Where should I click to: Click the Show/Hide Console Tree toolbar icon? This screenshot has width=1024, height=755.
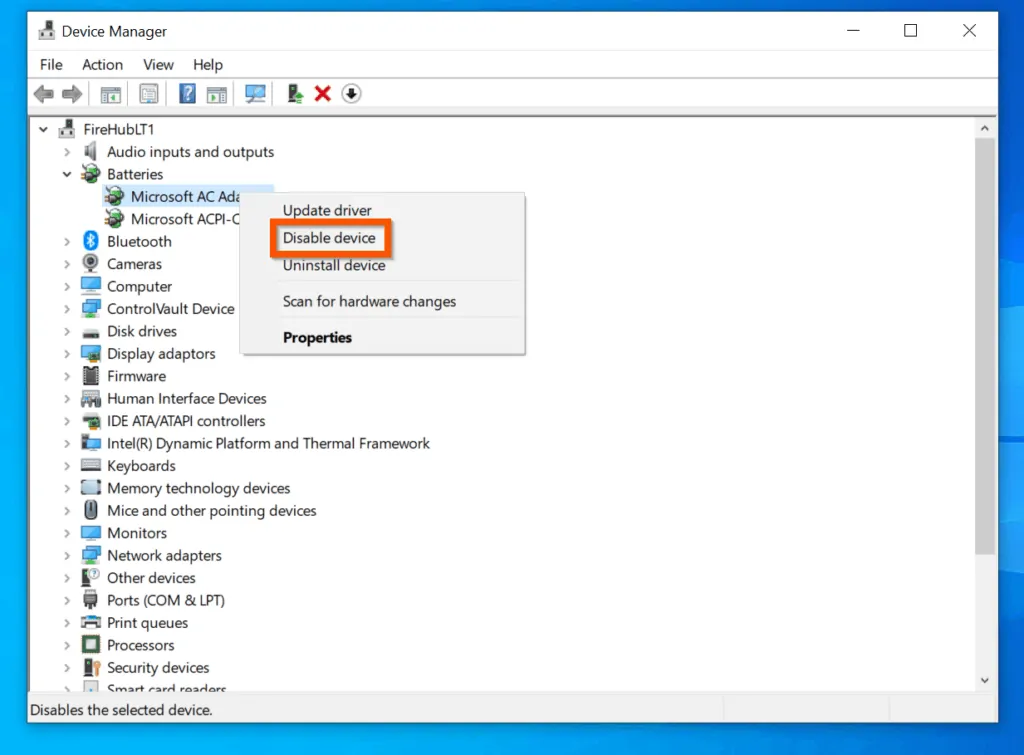(x=111, y=93)
